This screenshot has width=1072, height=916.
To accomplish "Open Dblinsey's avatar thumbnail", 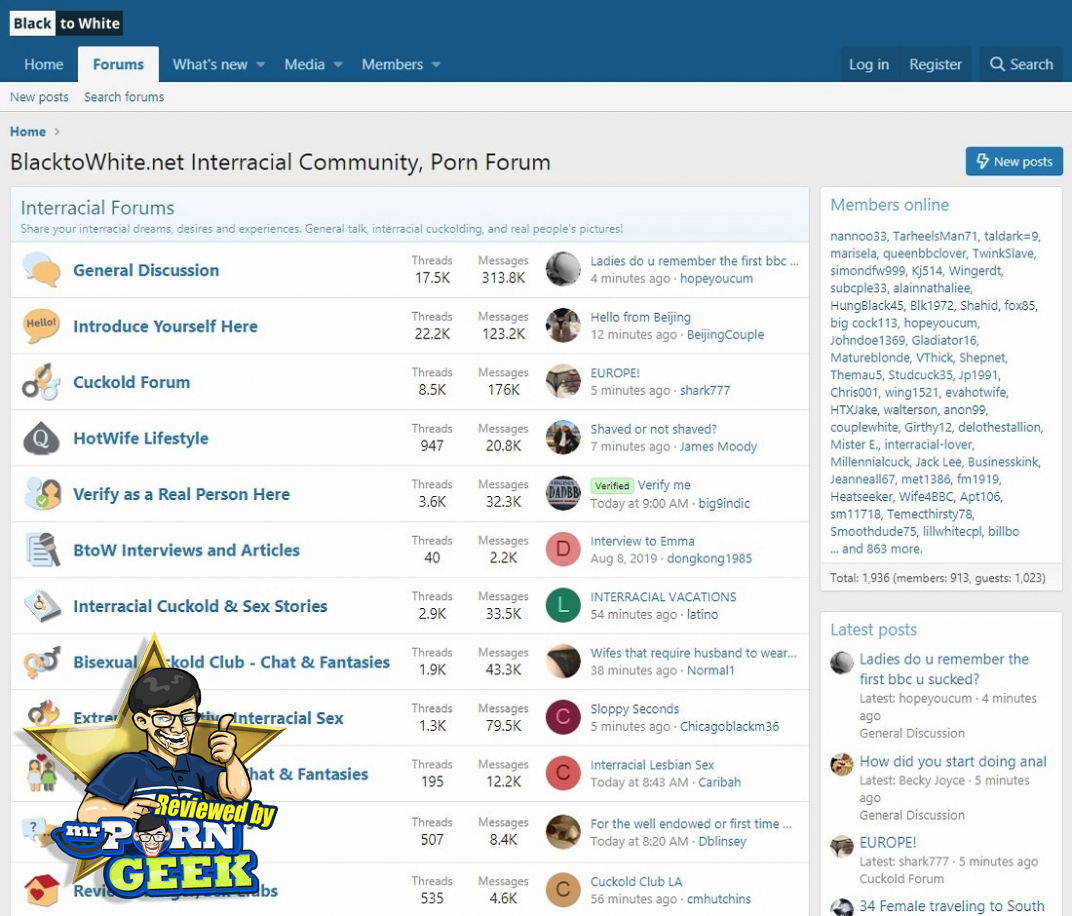I will tap(563, 832).
